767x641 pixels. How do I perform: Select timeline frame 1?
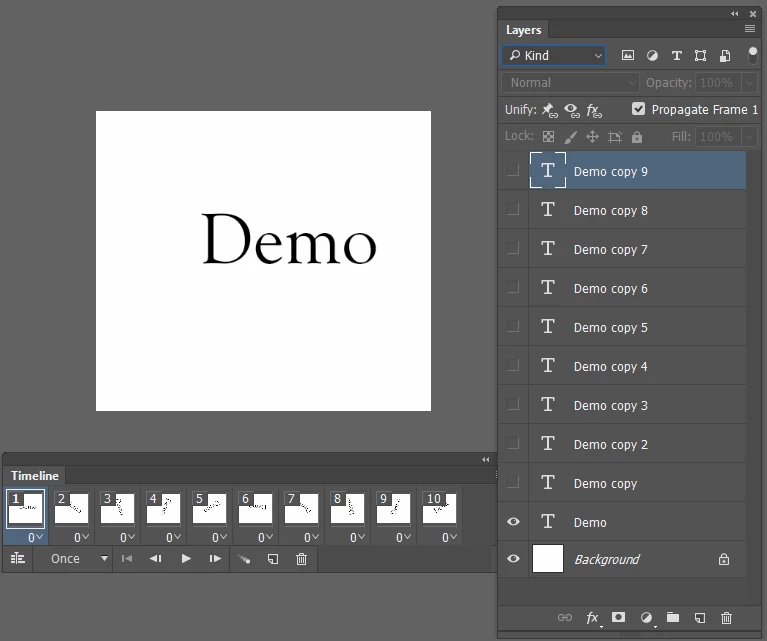coord(25,509)
